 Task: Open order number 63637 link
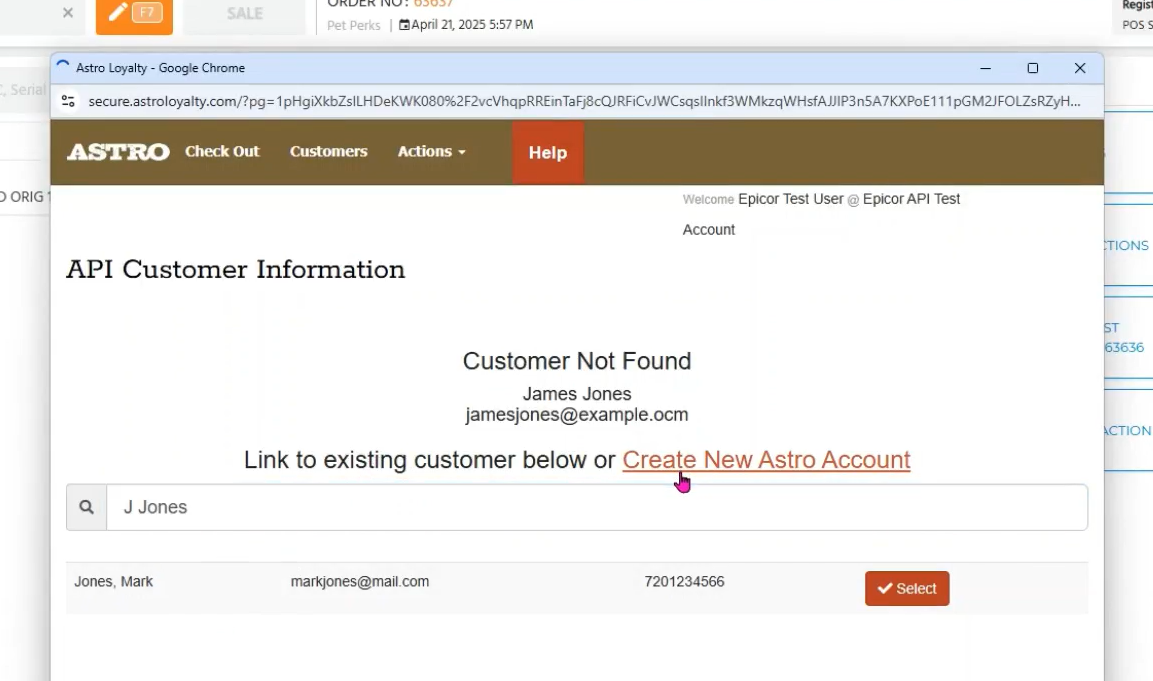click(x=433, y=4)
